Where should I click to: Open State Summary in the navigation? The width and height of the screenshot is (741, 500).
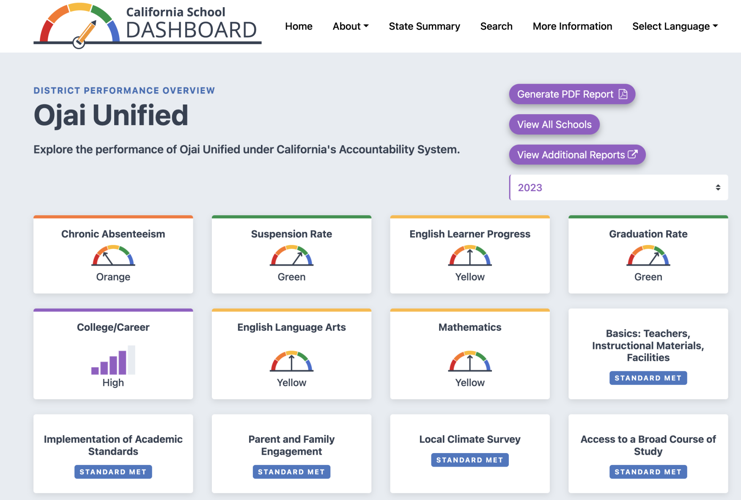(x=424, y=26)
